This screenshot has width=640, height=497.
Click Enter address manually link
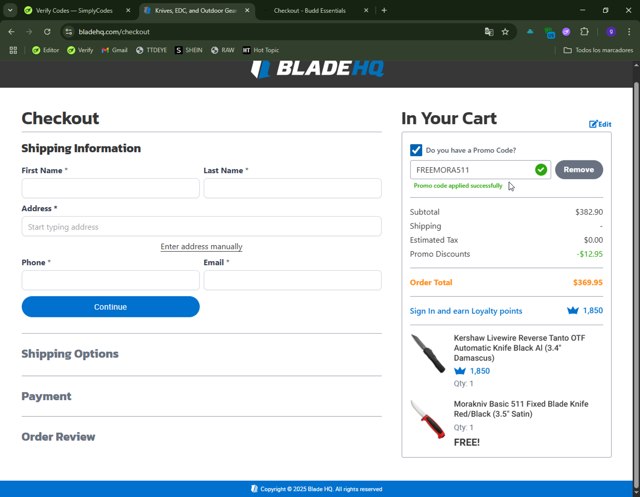tap(201, 246)
